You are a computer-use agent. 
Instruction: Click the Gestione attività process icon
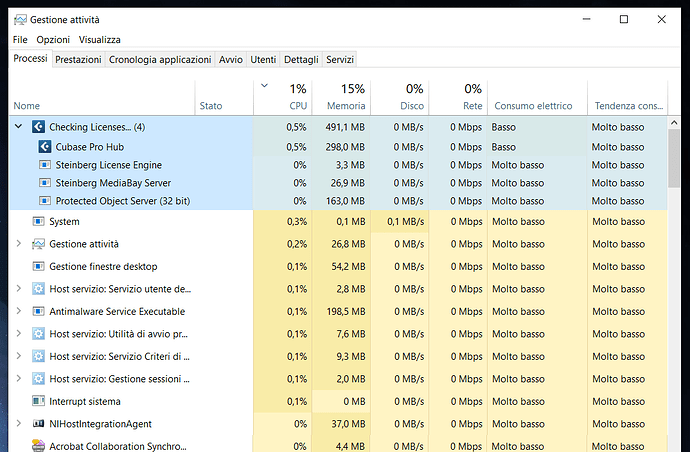tap(38, 244)
